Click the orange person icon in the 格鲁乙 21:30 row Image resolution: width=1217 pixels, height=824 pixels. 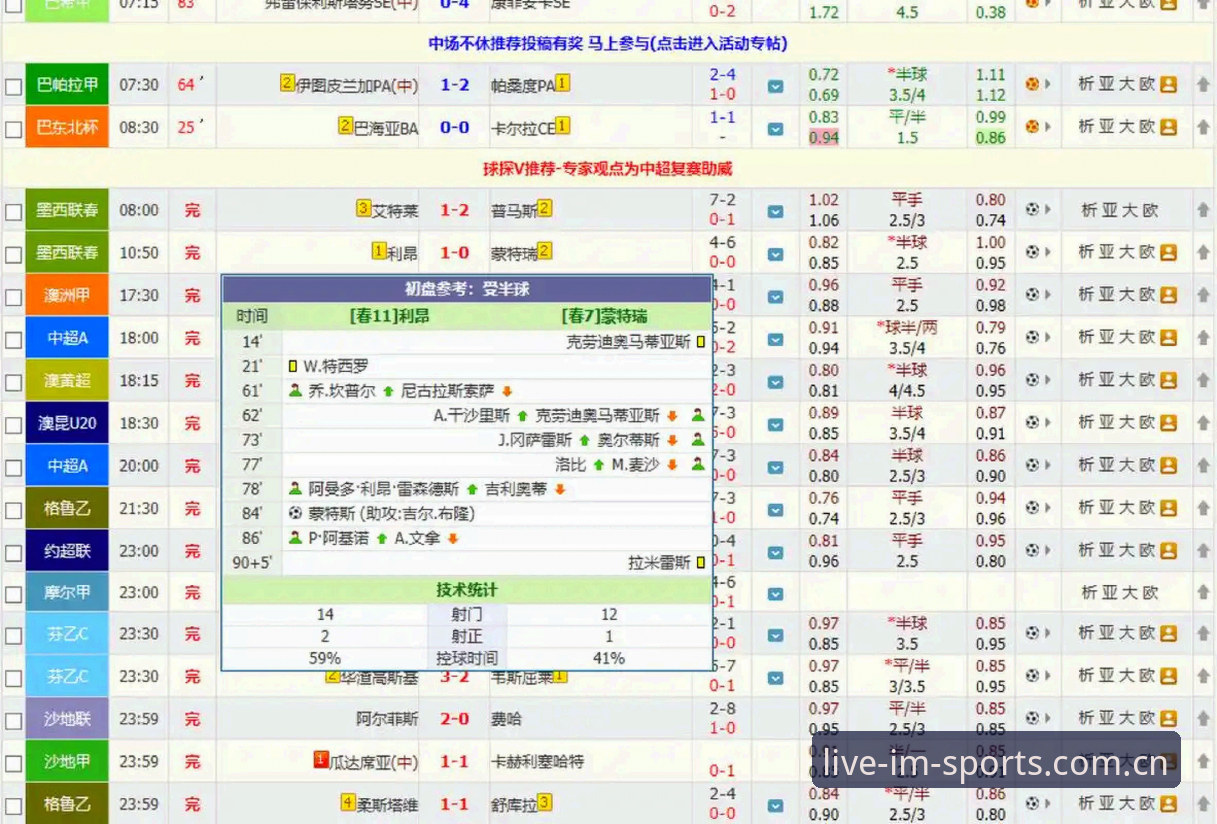[x=1168, y=508]
